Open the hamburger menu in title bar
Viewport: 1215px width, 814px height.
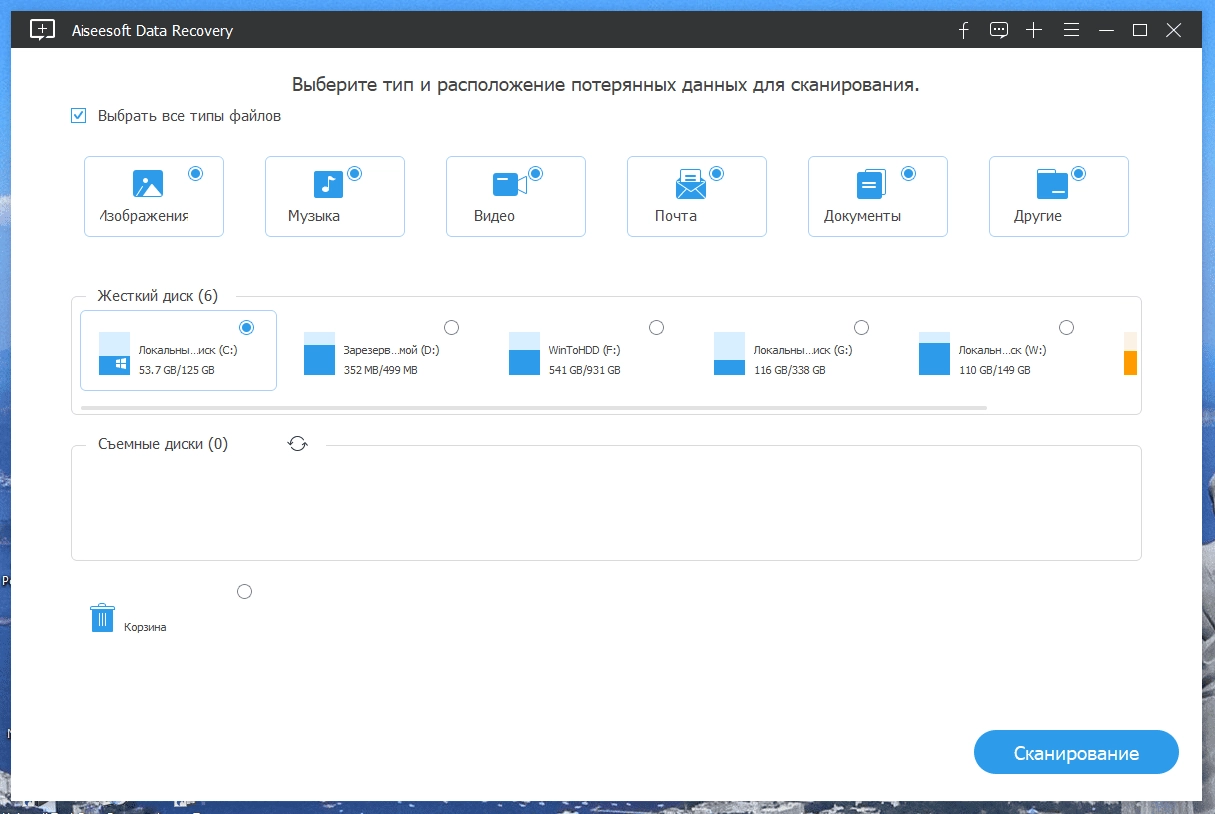pos(1071,30)
